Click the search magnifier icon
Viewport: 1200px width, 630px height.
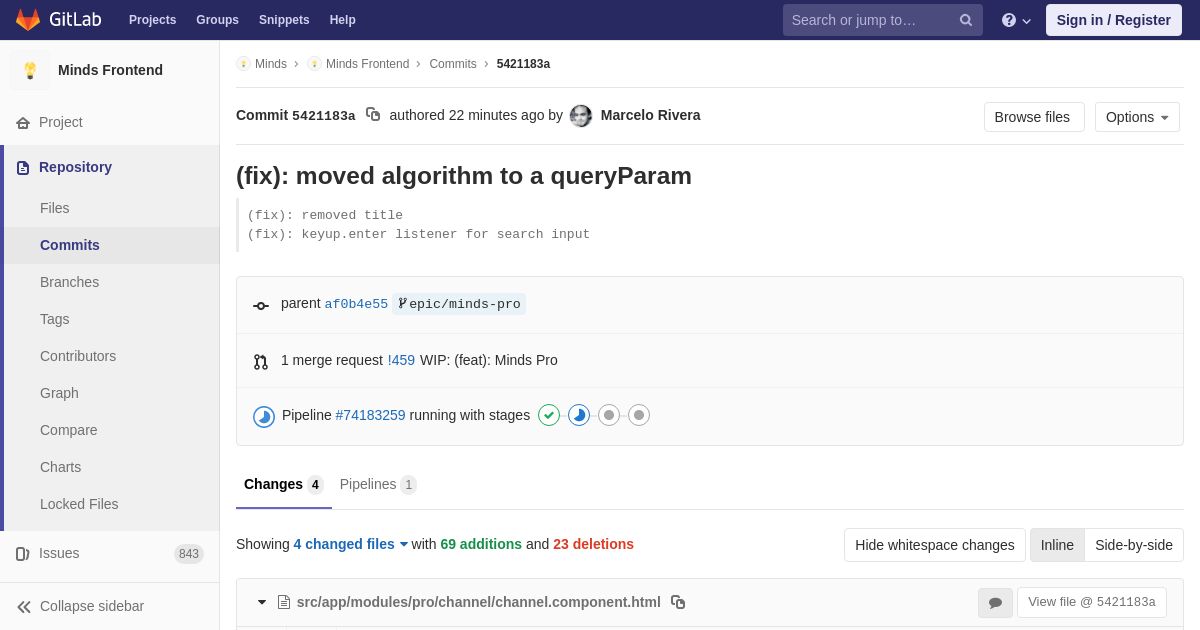coord(966,20)
